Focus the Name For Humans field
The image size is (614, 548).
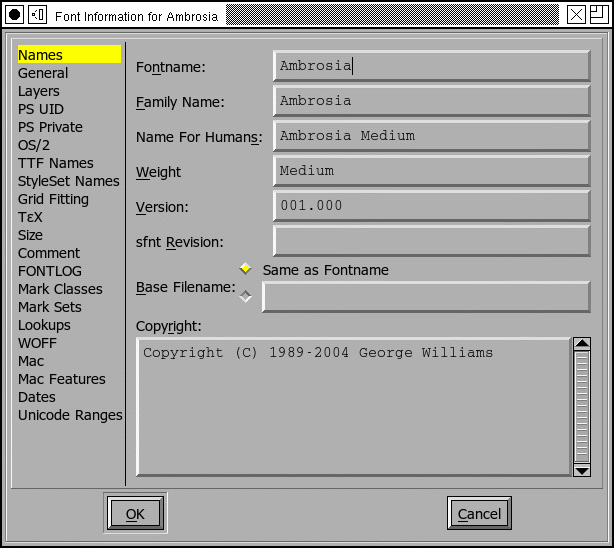(431, 136)
